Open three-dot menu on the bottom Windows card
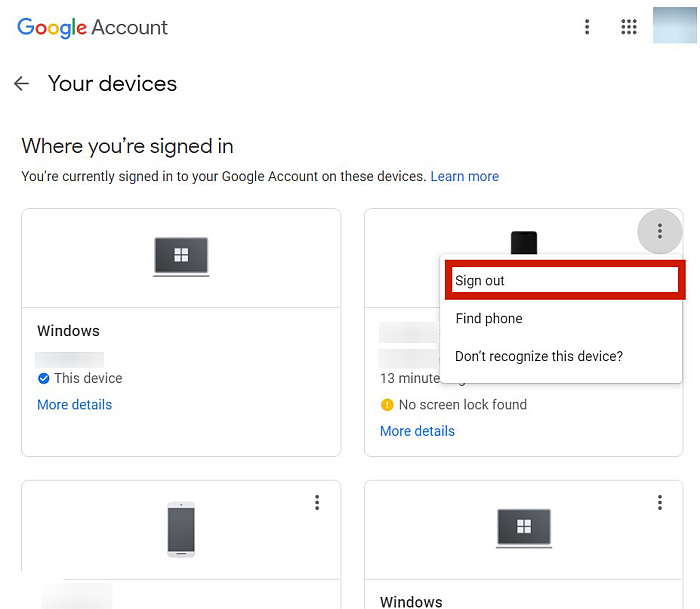 pos(659,502)
